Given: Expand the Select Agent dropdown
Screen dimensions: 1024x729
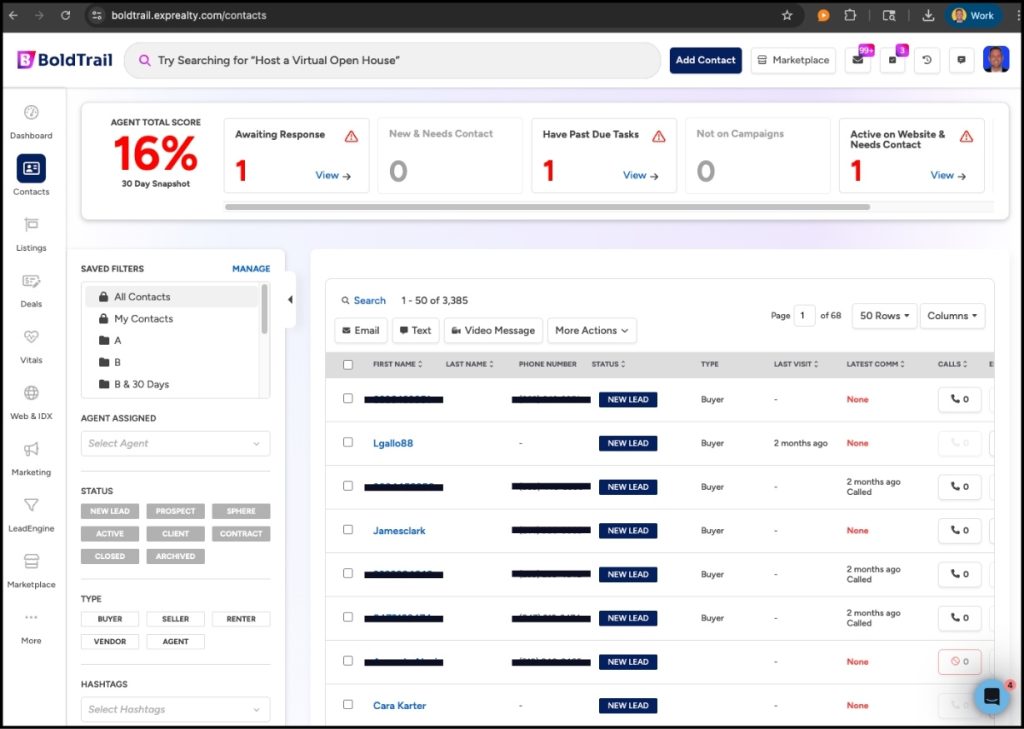Looking at the screenshot, I should (x=175, y=443).
